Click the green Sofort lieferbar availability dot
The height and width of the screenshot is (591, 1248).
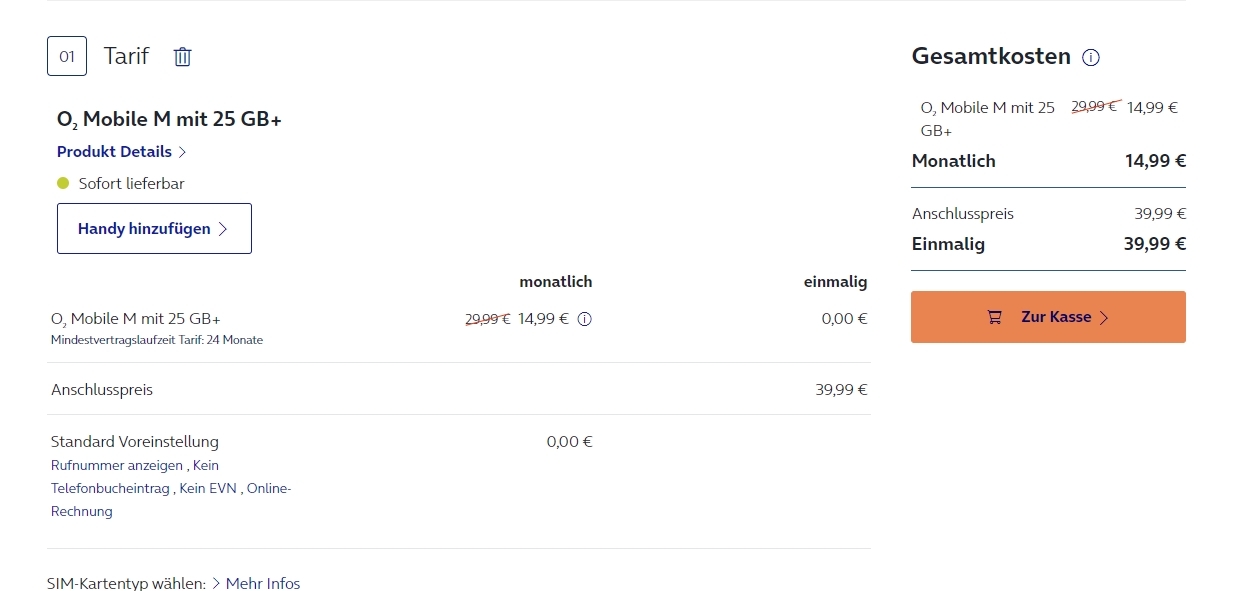pyautogui.click(x=63, y=184)
